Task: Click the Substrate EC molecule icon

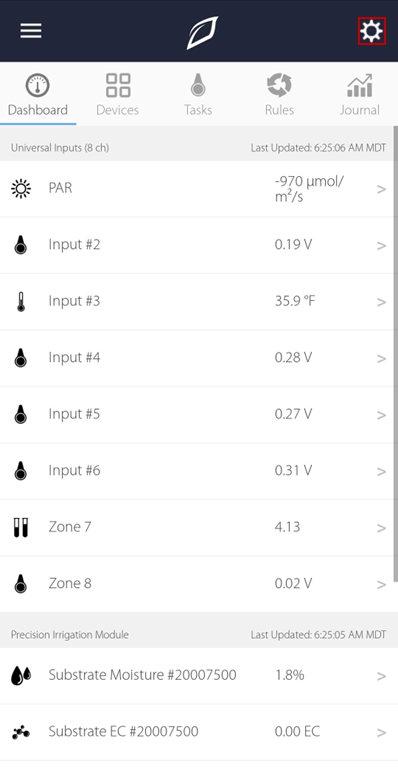Action: [21, 732]
